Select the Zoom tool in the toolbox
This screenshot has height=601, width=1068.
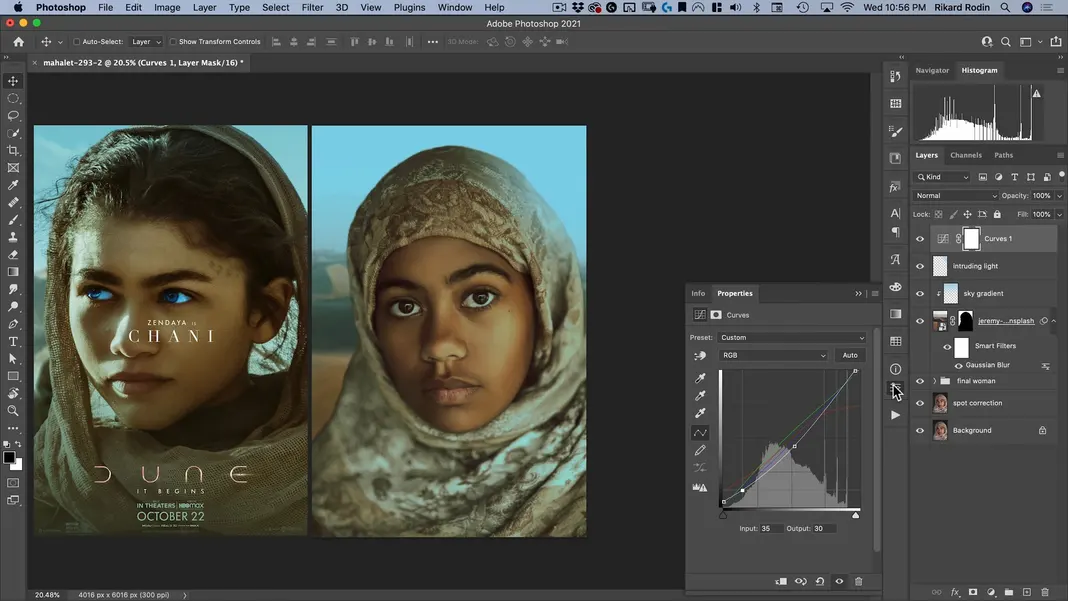coord(13,411)
